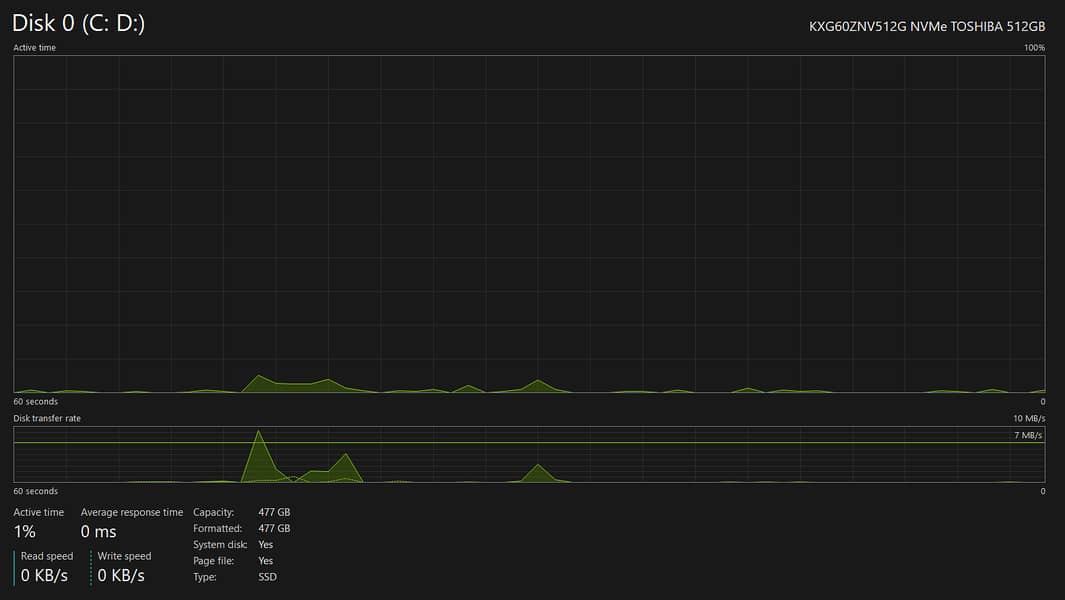Click the 100% label above Active time graph
Viewport: 1065px width, 600px height.
[1034, 48]
